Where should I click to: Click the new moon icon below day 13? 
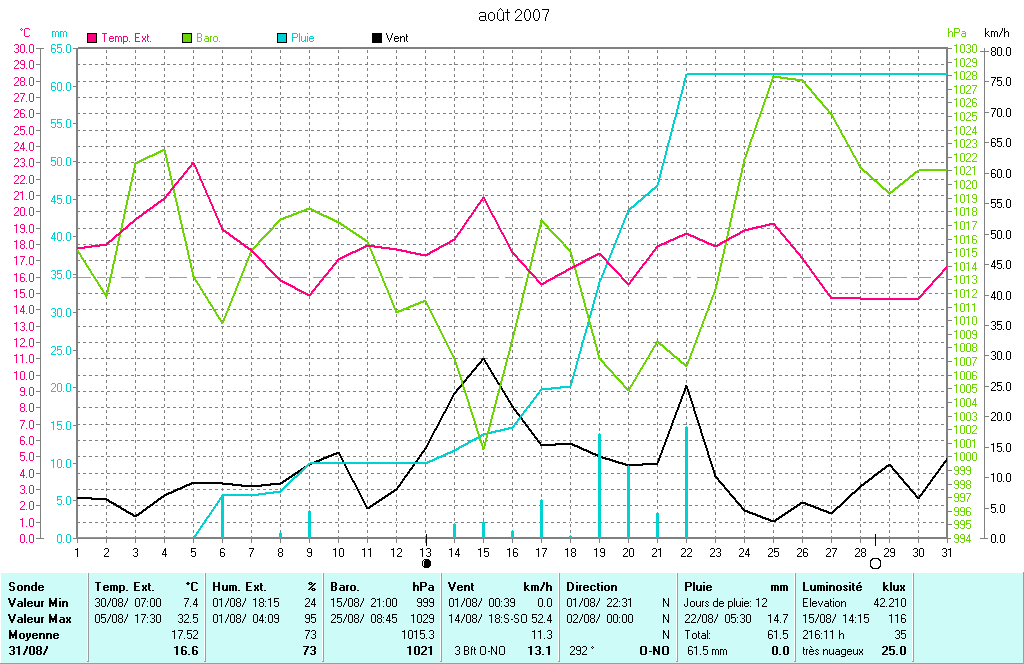[x=426, y=563]
